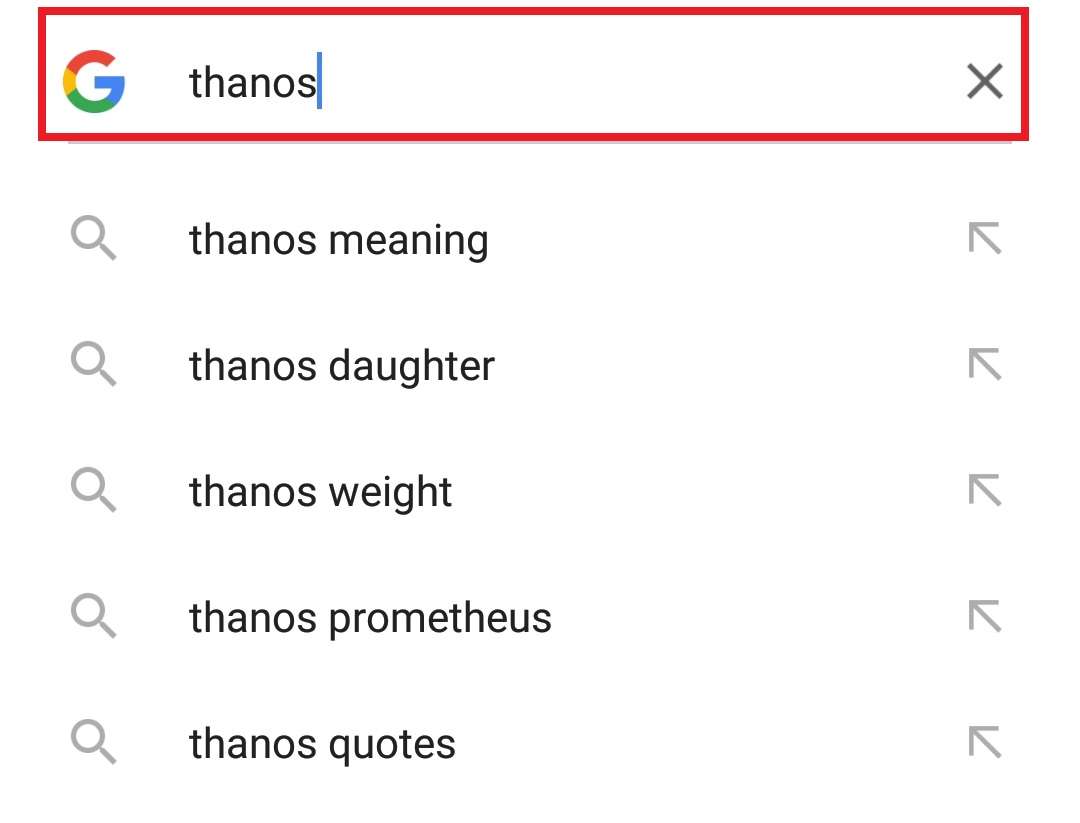Screen dimensions: 1080x823
Task: Click magnifier icon beside "thanos daughter"
Action: pyautogui.click(x=94, y=366)
